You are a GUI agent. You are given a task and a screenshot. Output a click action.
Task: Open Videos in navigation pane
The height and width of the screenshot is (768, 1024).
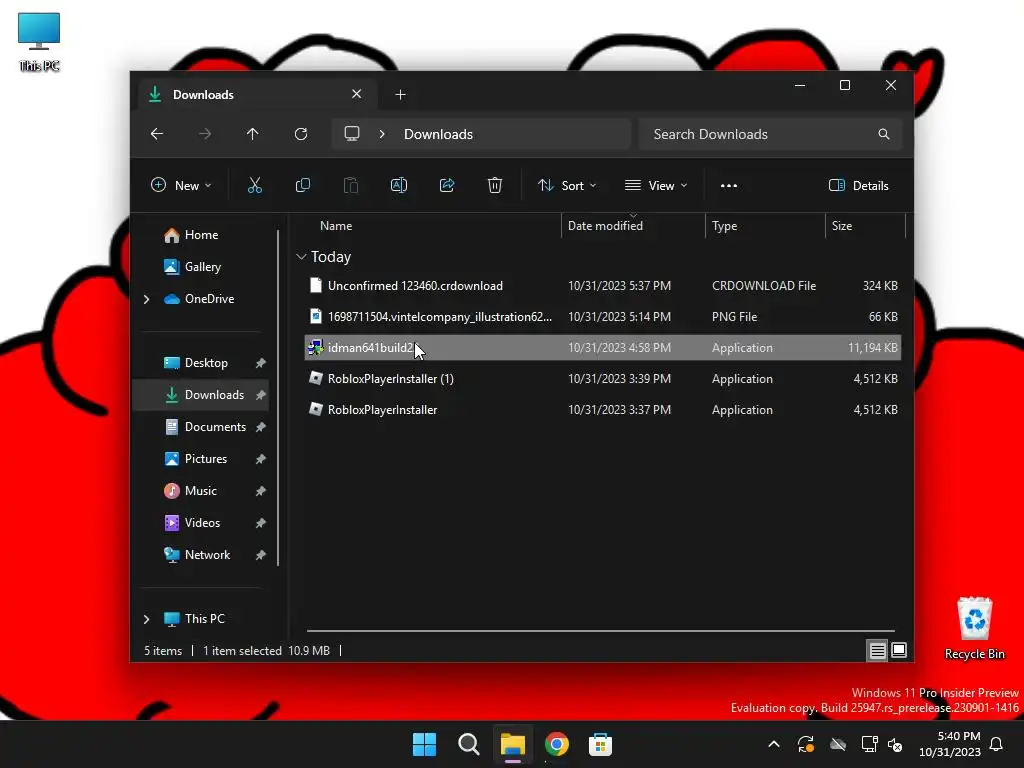[x=202, y=522]
